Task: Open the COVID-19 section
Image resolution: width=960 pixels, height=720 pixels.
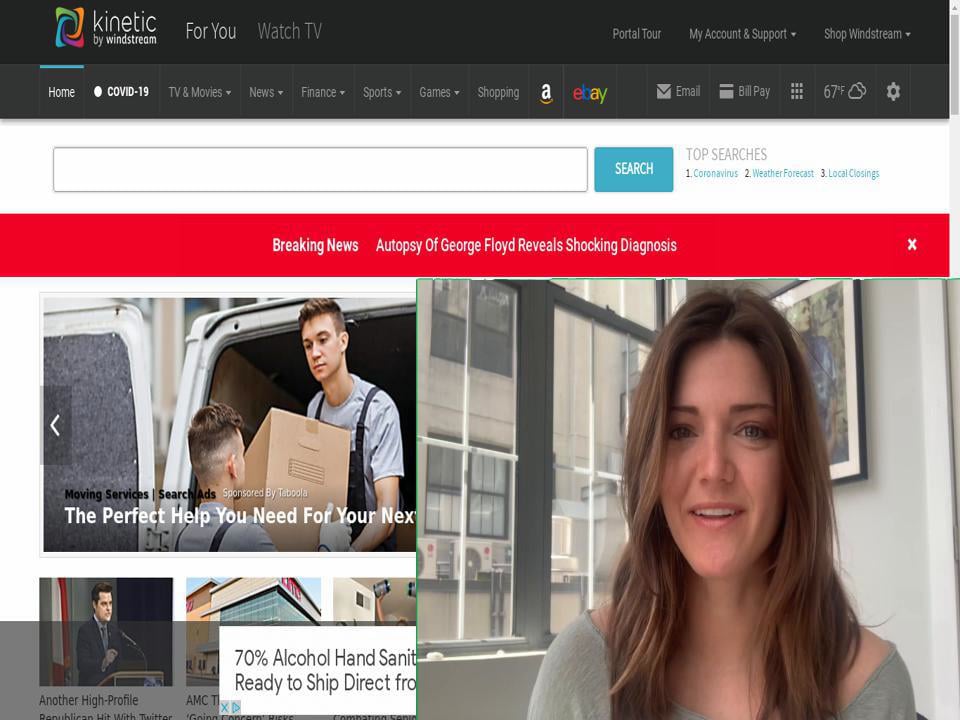Action: (121, 92)
